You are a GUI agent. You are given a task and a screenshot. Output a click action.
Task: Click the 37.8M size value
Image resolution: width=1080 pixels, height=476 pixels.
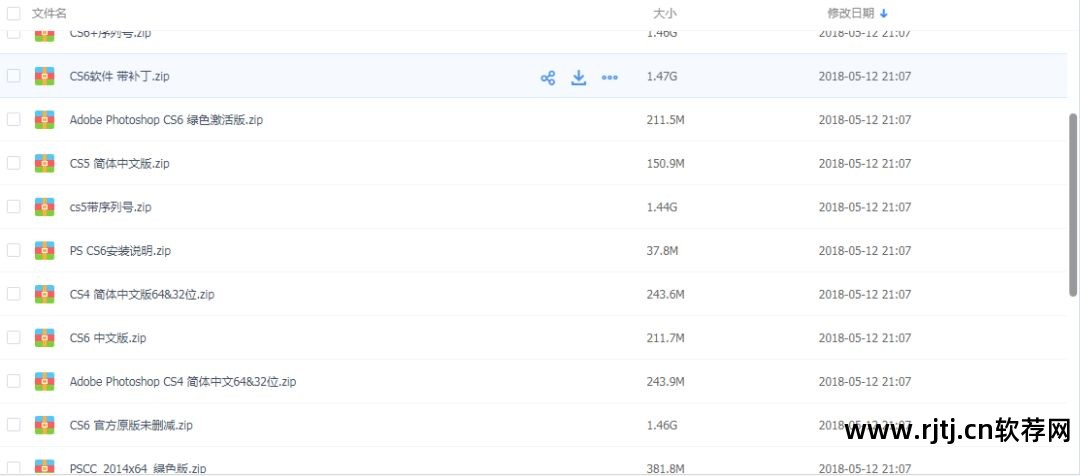click(663, 251)
